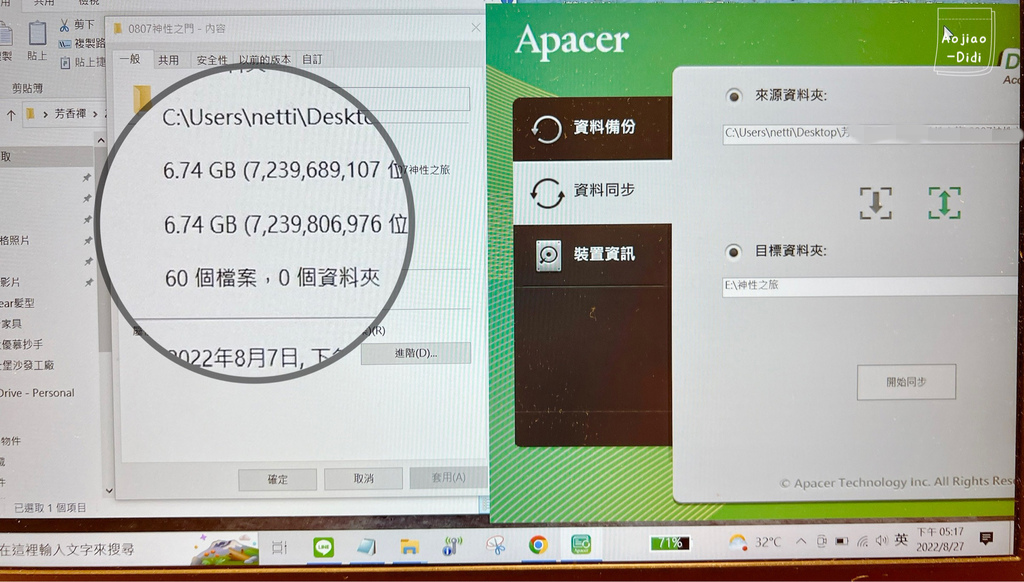Click the 開始同步 button

906,382
